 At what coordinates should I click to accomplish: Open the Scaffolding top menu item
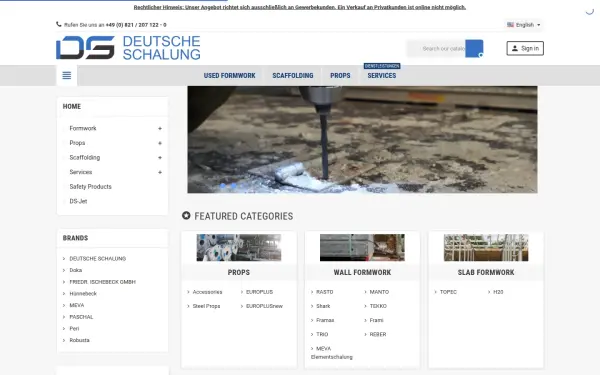tap(293, 75)
